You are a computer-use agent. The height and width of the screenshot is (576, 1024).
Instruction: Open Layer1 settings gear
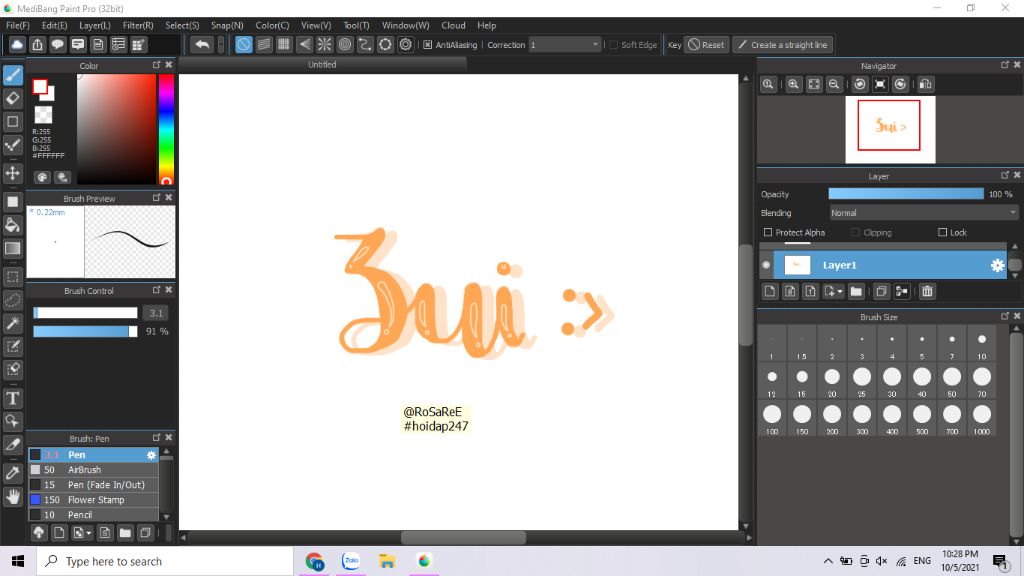pyautogui.click(x=997, y=265)
